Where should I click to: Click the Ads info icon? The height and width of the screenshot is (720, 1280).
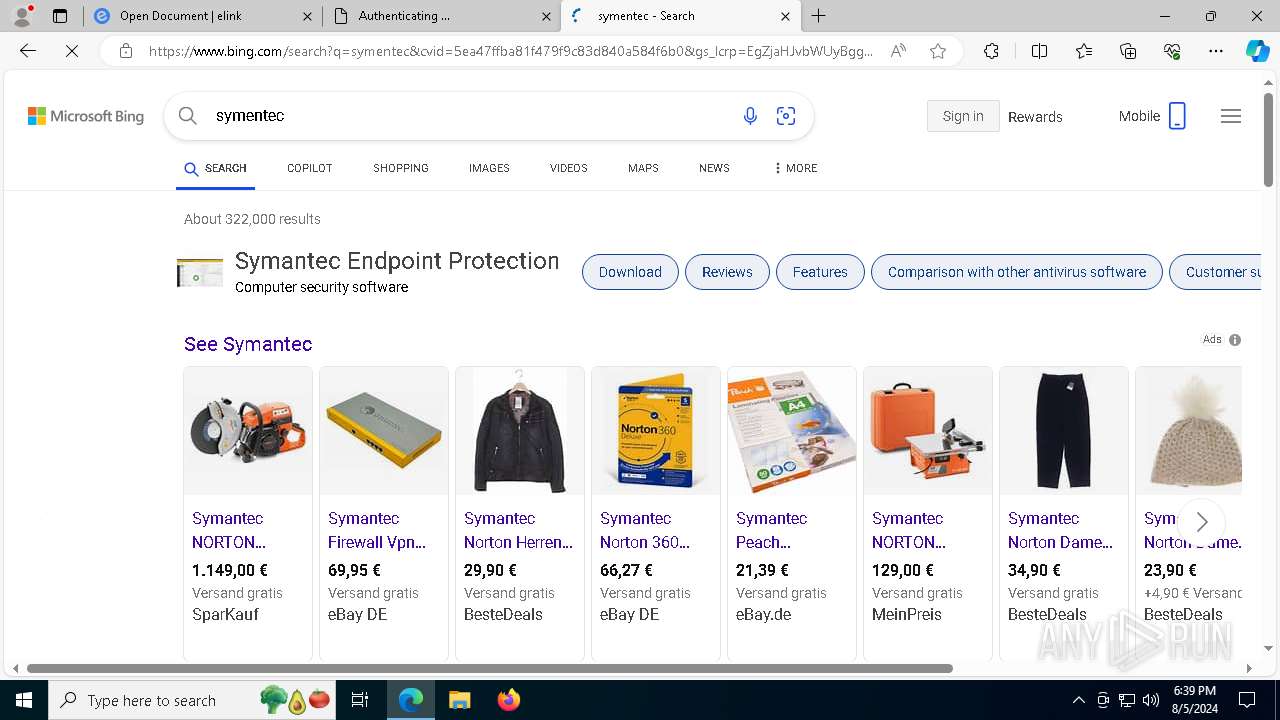pyautogui.click(x=1235, y=340)
